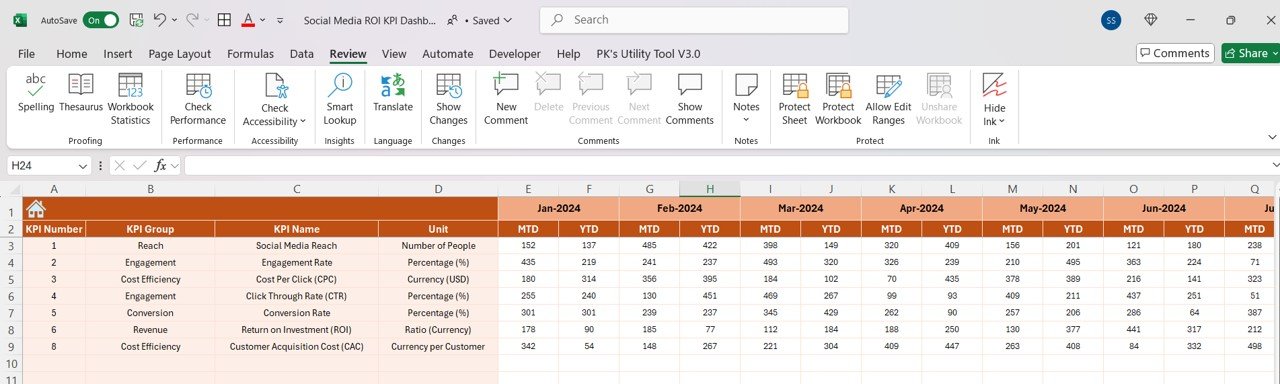Open the Name Box dropdown arrow
The image size is (1280, 384).
point(82,166)
